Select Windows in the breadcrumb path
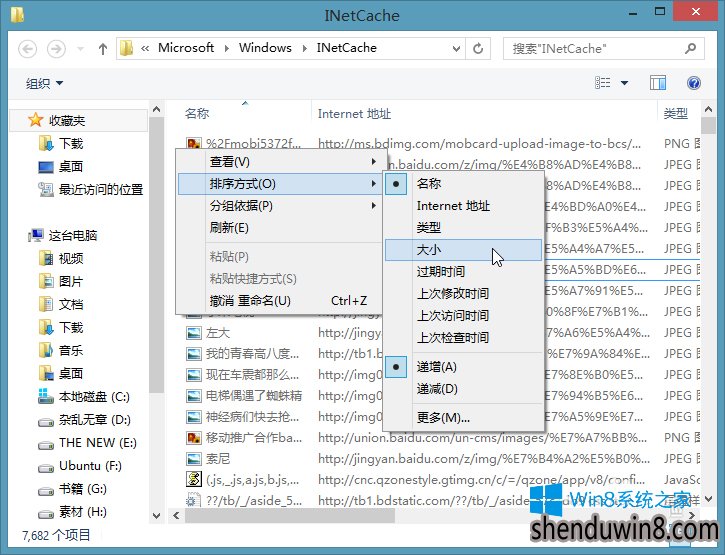725x555 pixels. [x=265, y=48]
